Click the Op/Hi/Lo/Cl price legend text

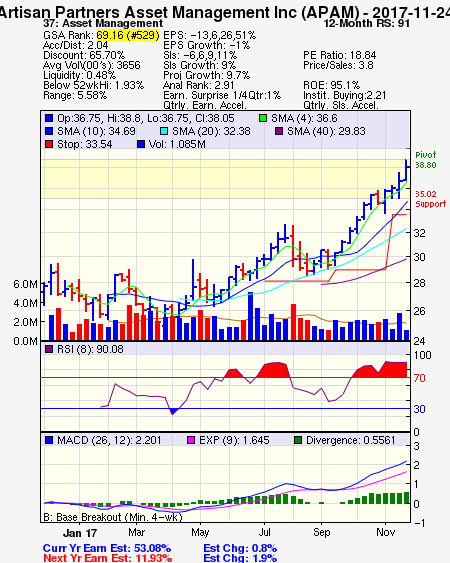tap(146, 118)
